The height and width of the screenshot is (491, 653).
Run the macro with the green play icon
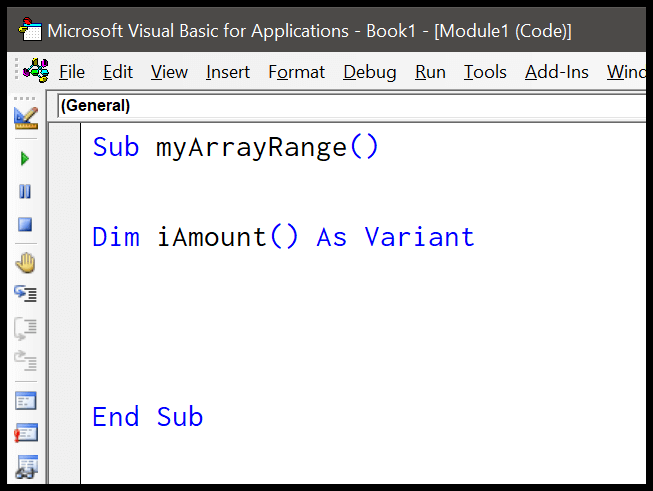tap(25, 158)
